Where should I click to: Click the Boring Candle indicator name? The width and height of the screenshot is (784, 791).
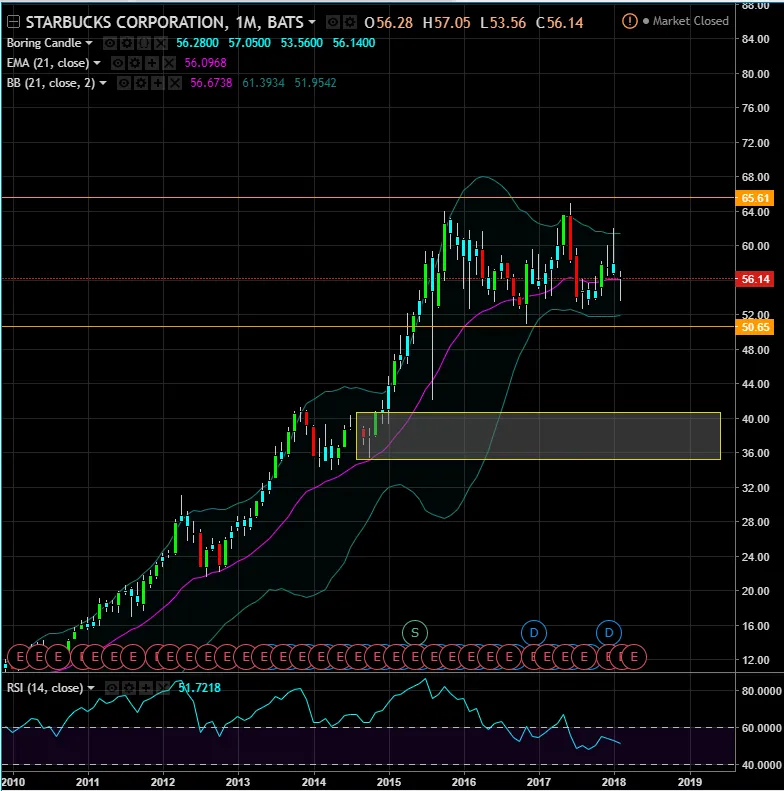(x=44, y=43)
